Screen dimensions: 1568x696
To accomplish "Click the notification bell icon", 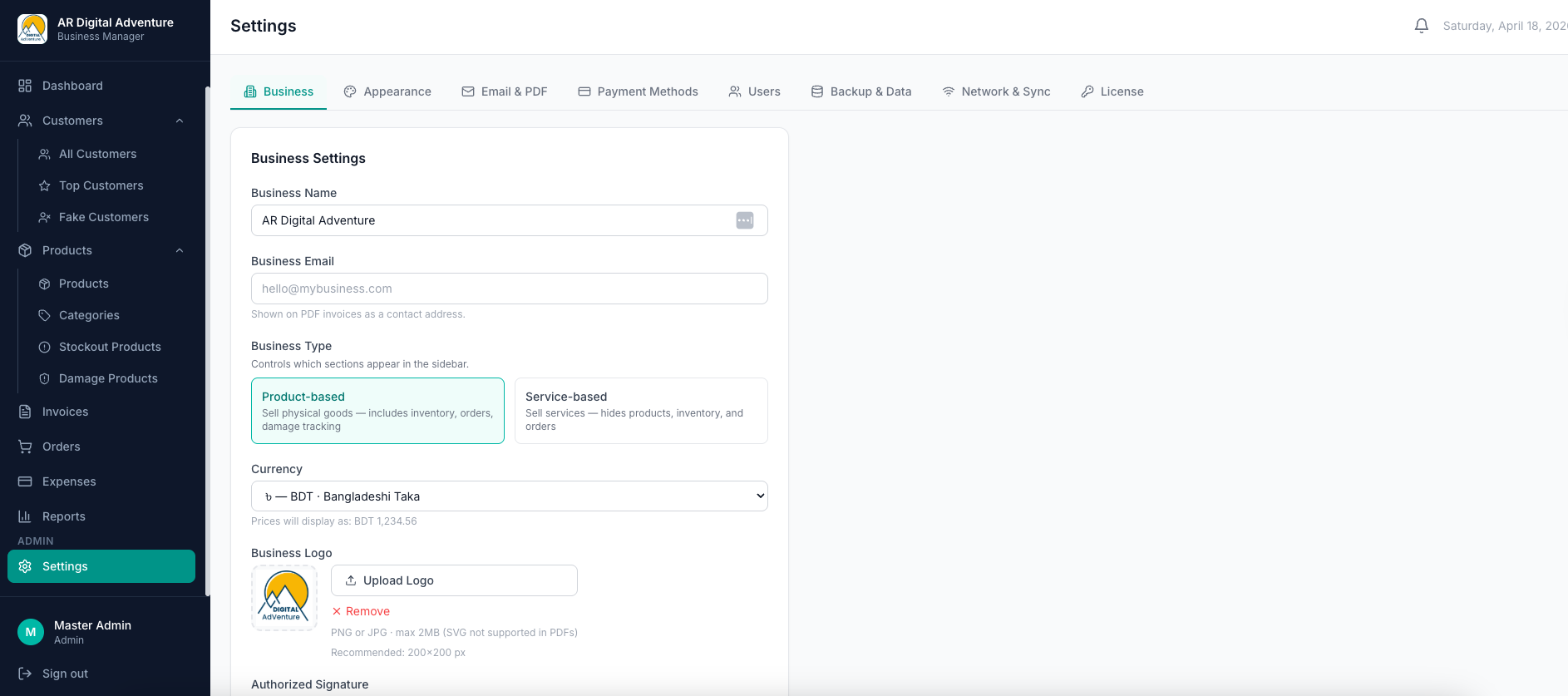I will coord(1422,26).
